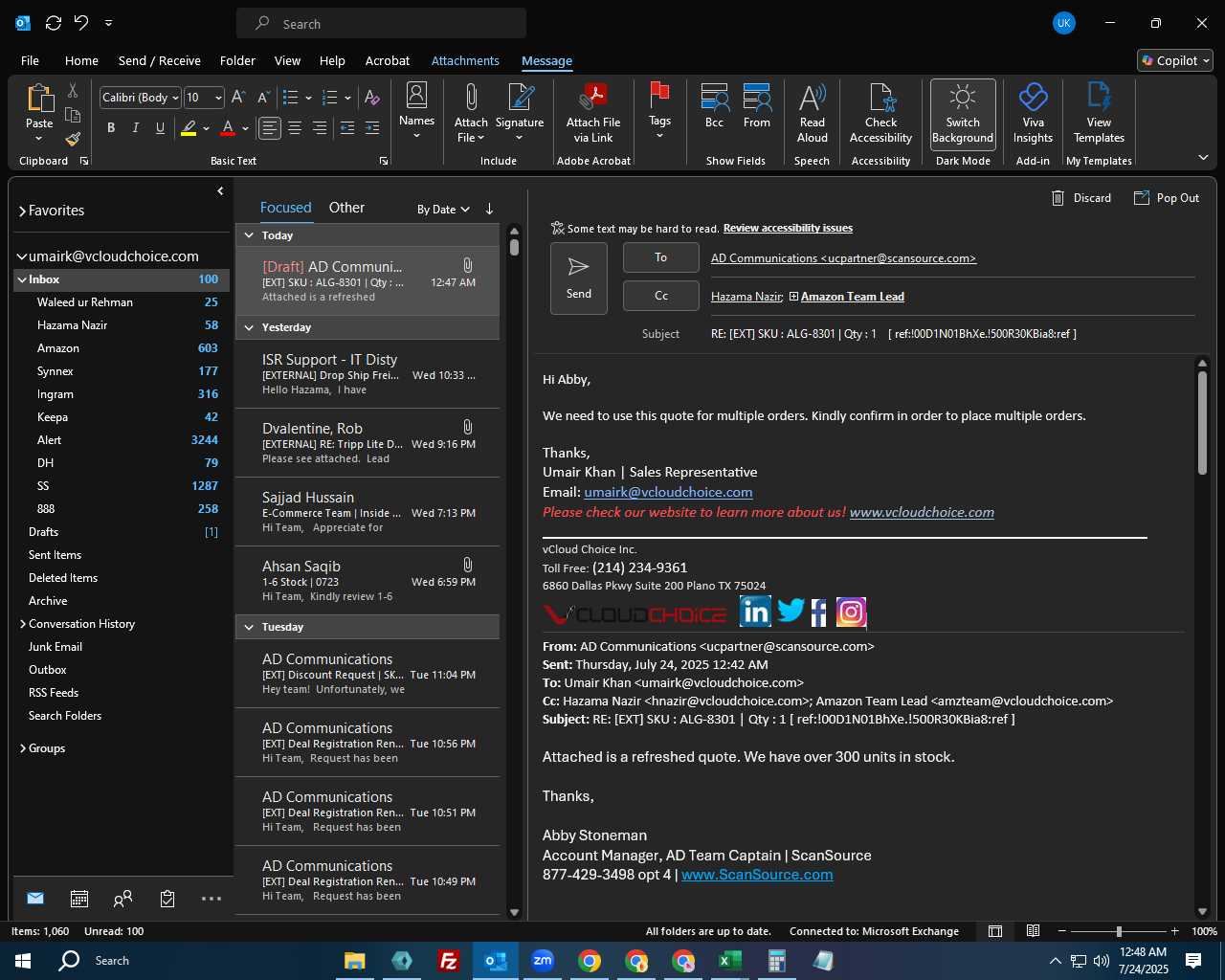Click the Instagram icon in signature

click(851, 612)
